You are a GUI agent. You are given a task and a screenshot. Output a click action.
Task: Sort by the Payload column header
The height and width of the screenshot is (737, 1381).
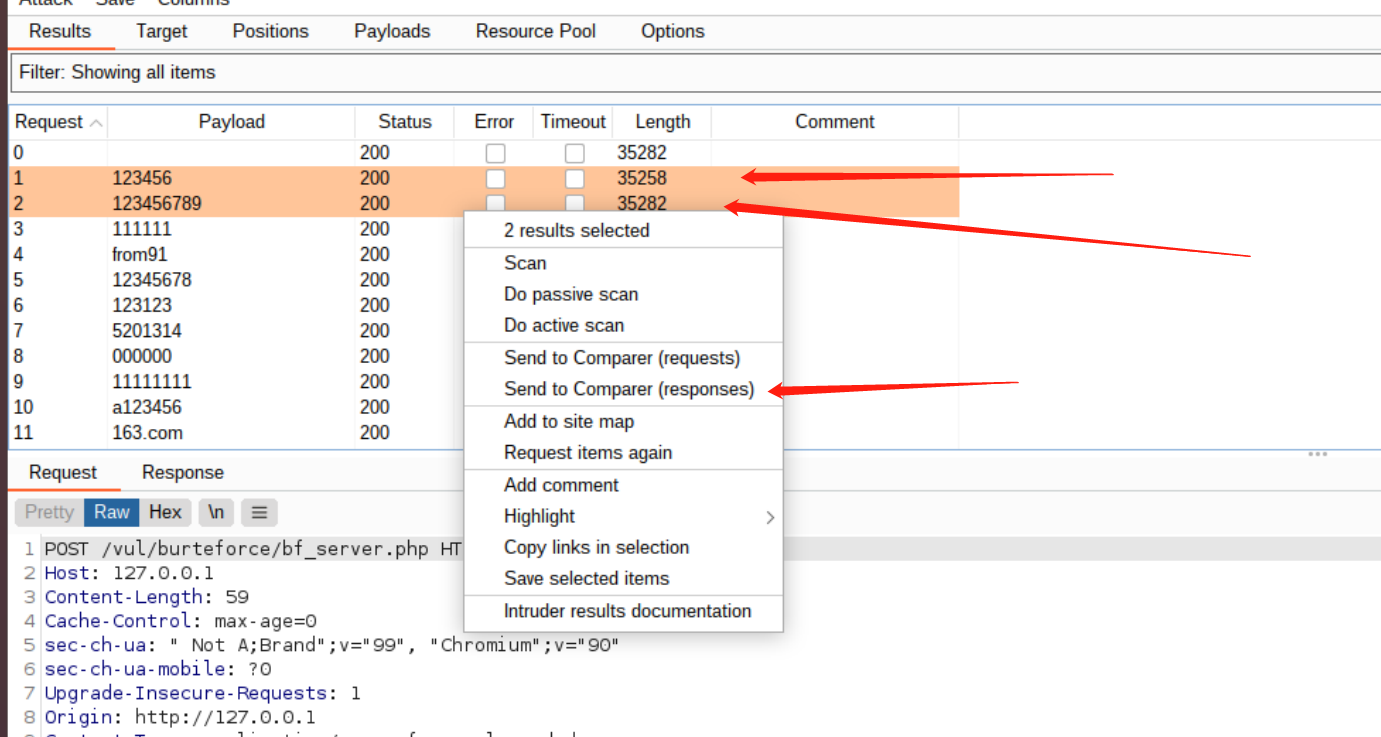[231, 122]
